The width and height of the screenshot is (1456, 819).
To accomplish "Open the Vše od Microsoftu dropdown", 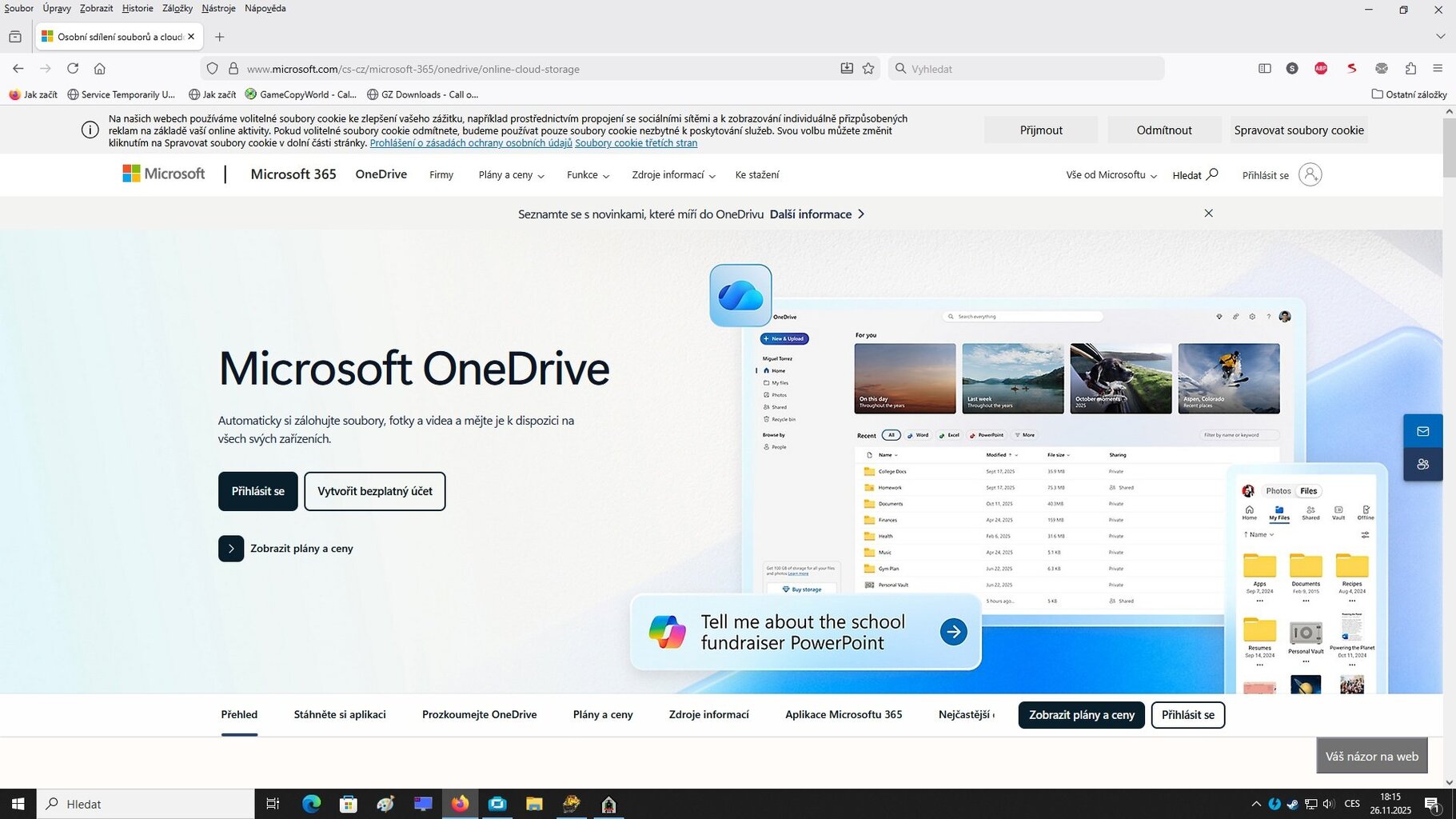I will [x=1111, y=175].
